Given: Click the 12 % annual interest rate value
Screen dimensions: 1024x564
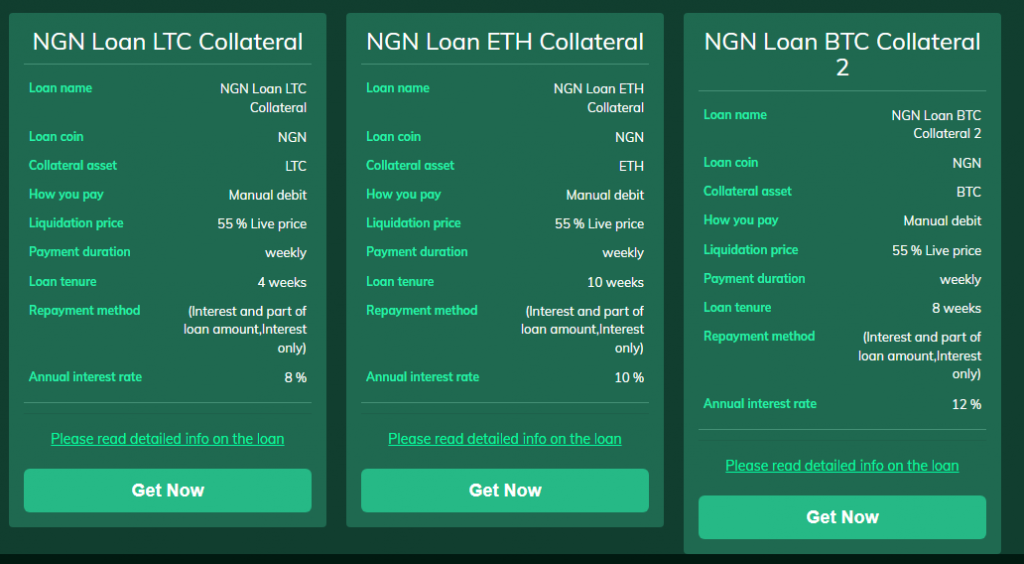Looking at the screenshot, I should (966, 405).
